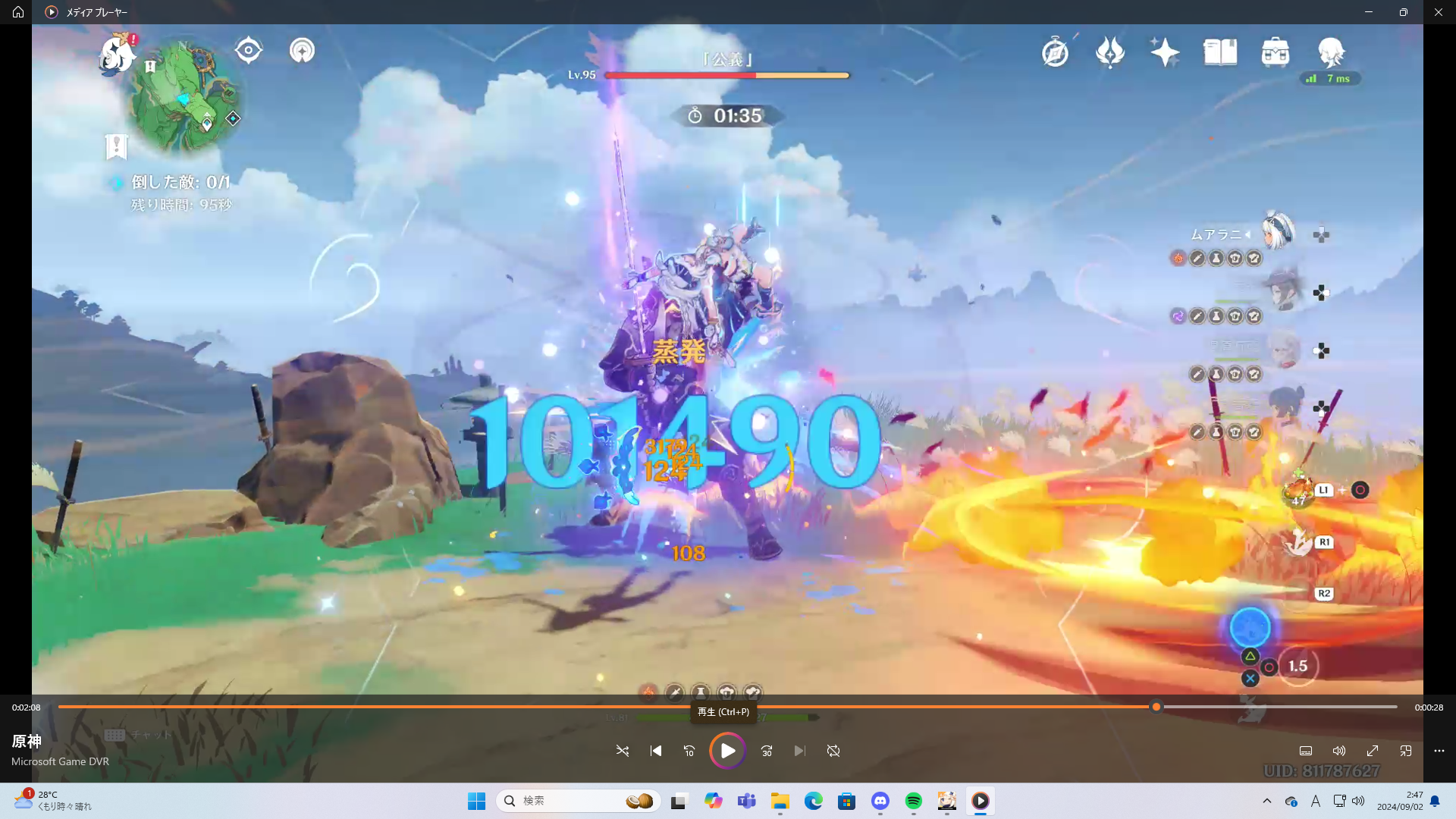Show hidden system tray icons
The height and width of the screenshot is (819, 1456).
(1266, 801)
